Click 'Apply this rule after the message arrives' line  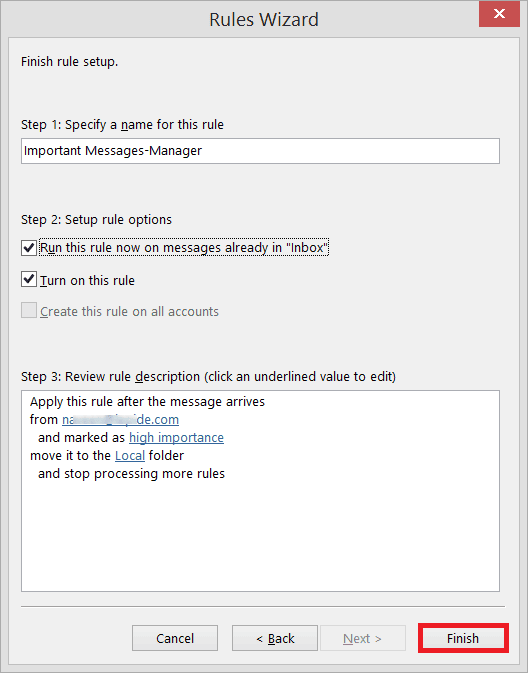(147, 402)
